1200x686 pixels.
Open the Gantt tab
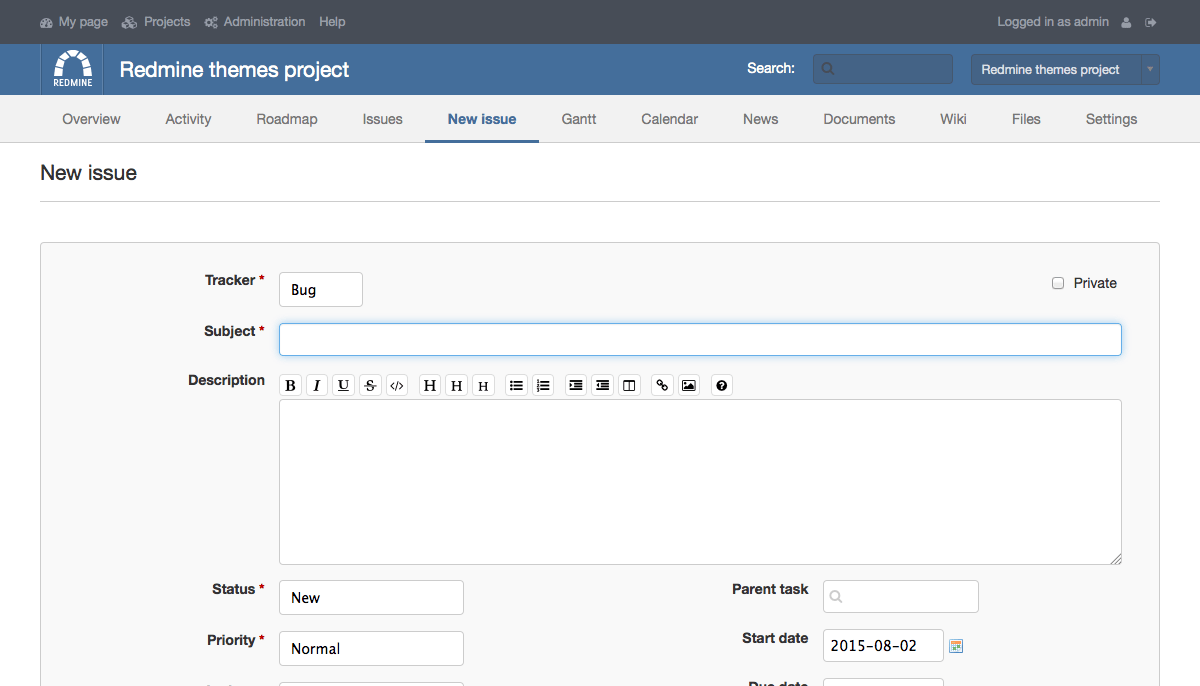pos(579,119)
